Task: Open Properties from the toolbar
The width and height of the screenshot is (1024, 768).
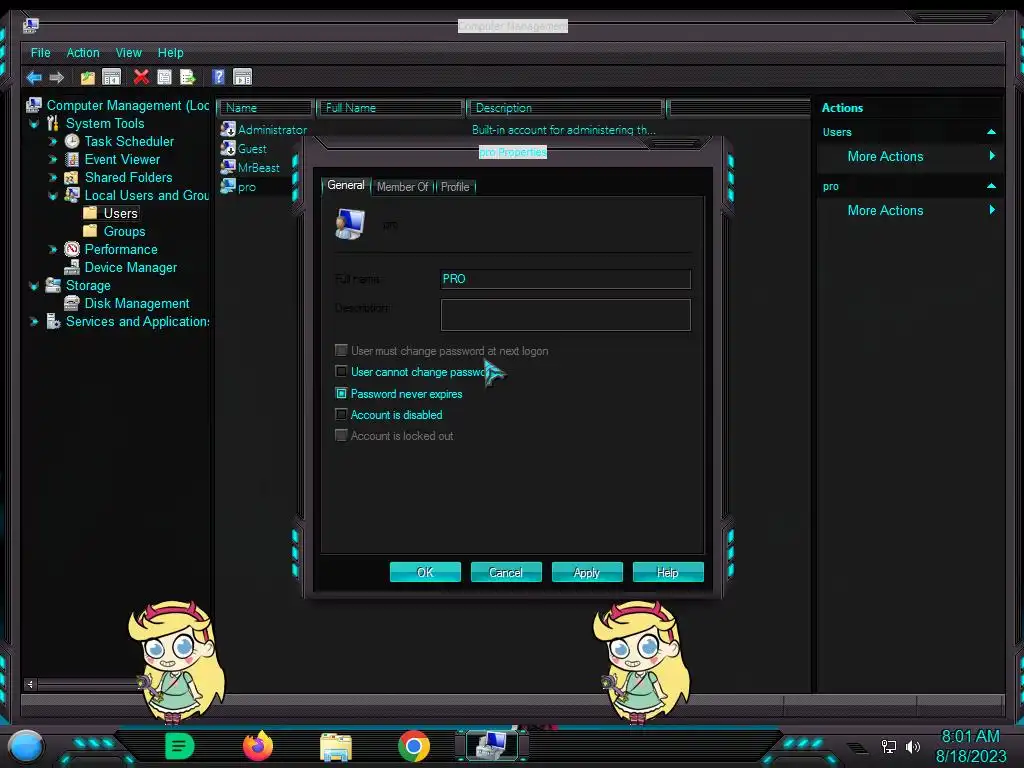Action: (x=164, y=77)
